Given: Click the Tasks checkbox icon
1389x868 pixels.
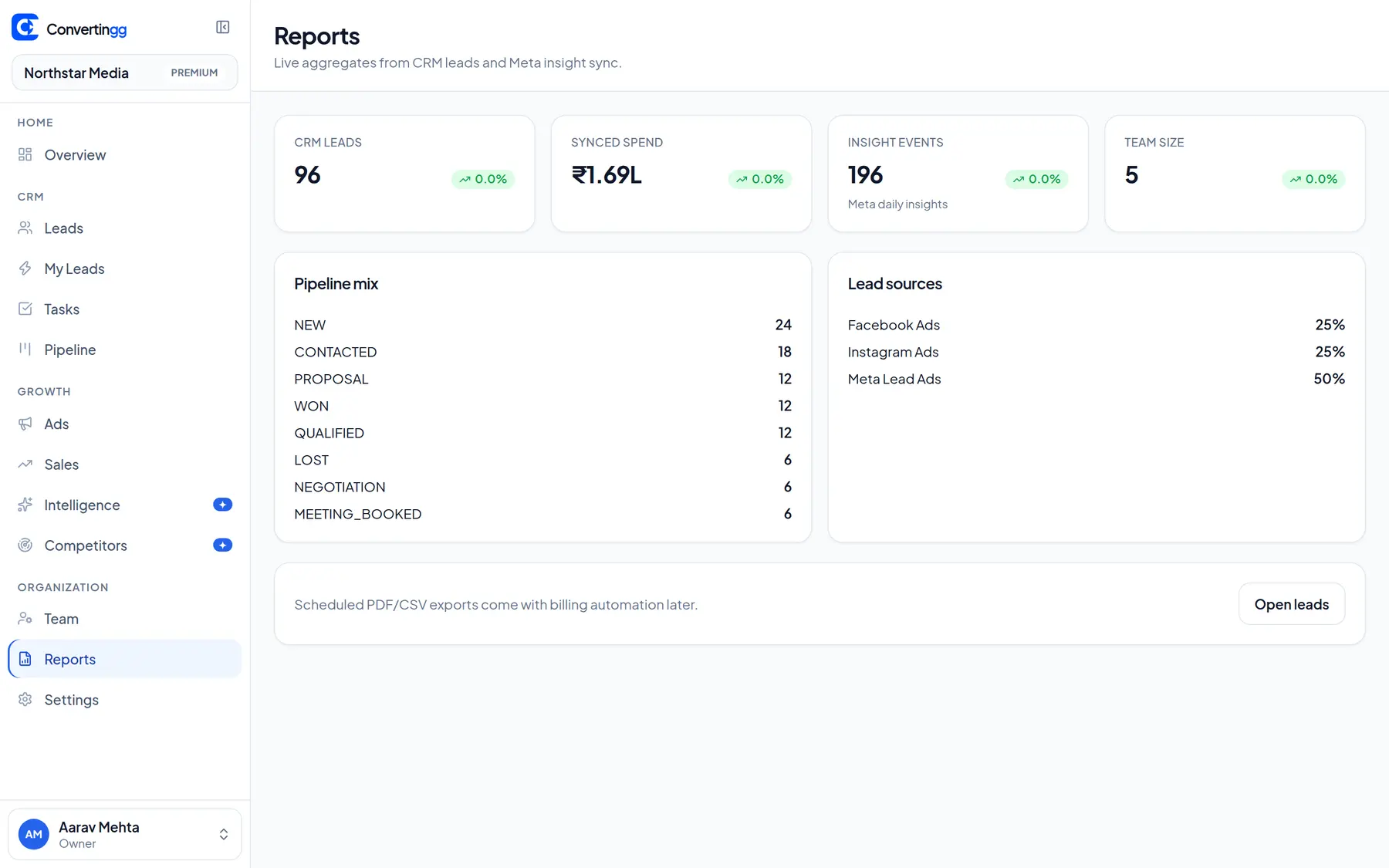Looking at the screenshot, I should [x=25, y=309].
